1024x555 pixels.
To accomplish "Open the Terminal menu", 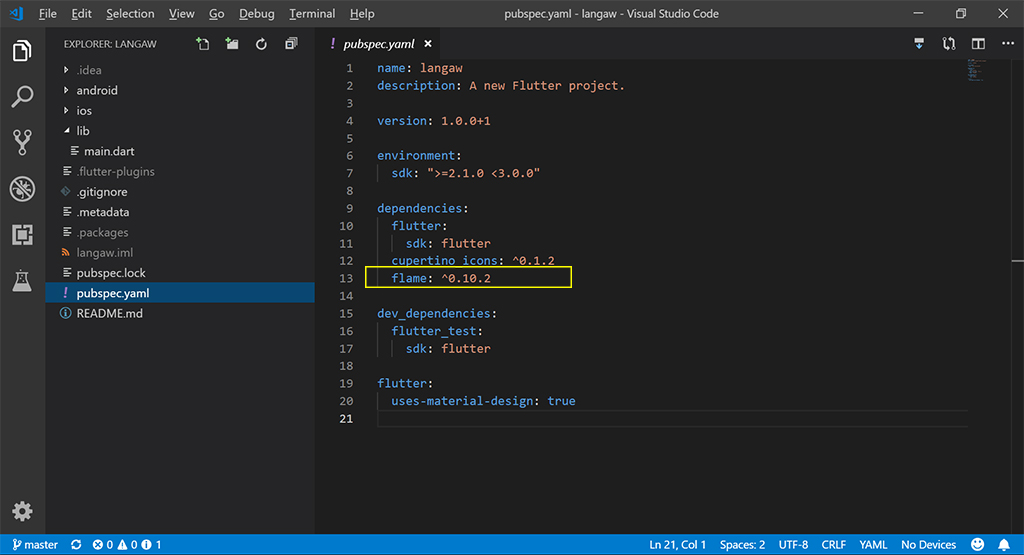I will tap(312, 14).
